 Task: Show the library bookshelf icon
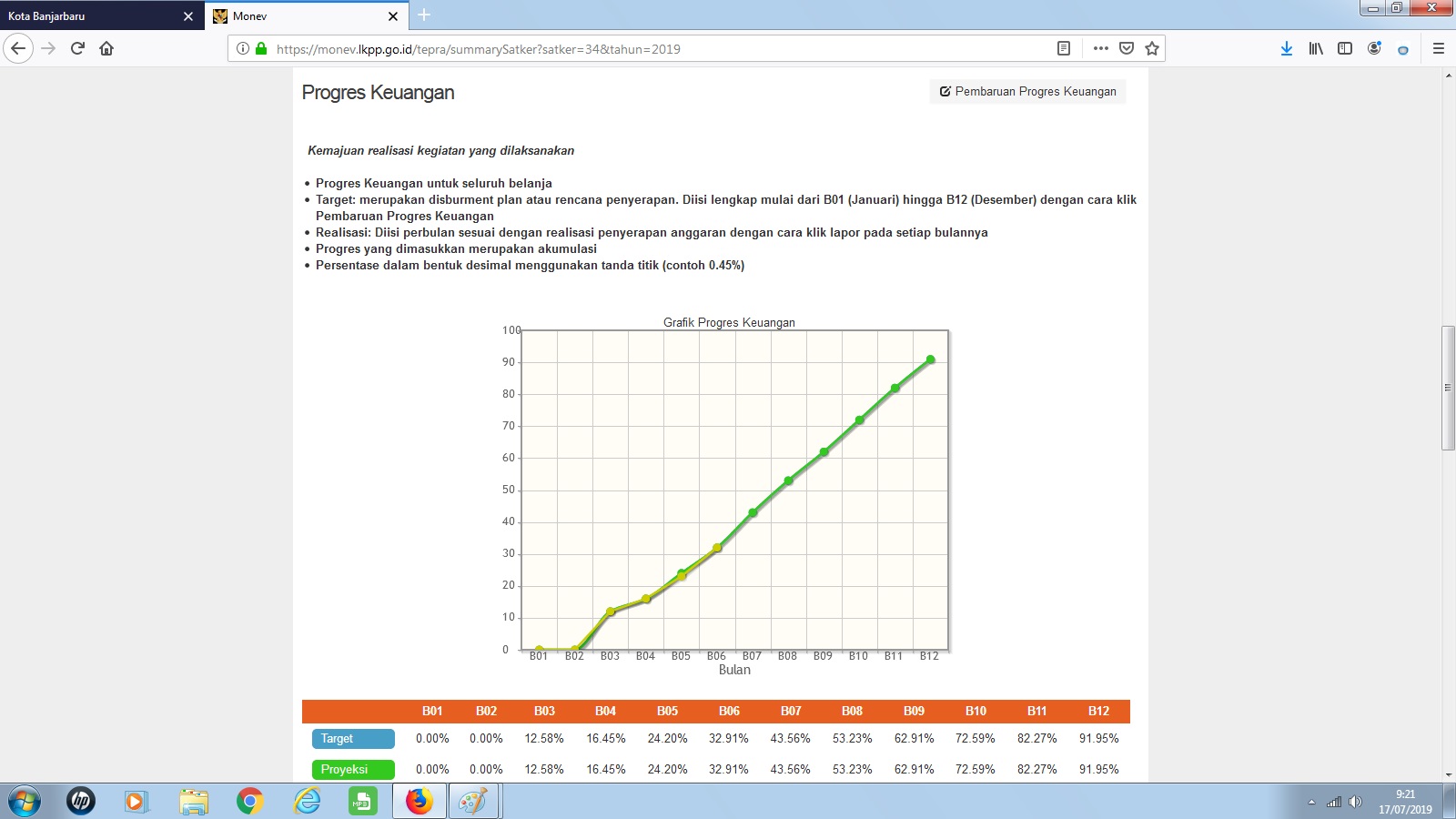1316,48
